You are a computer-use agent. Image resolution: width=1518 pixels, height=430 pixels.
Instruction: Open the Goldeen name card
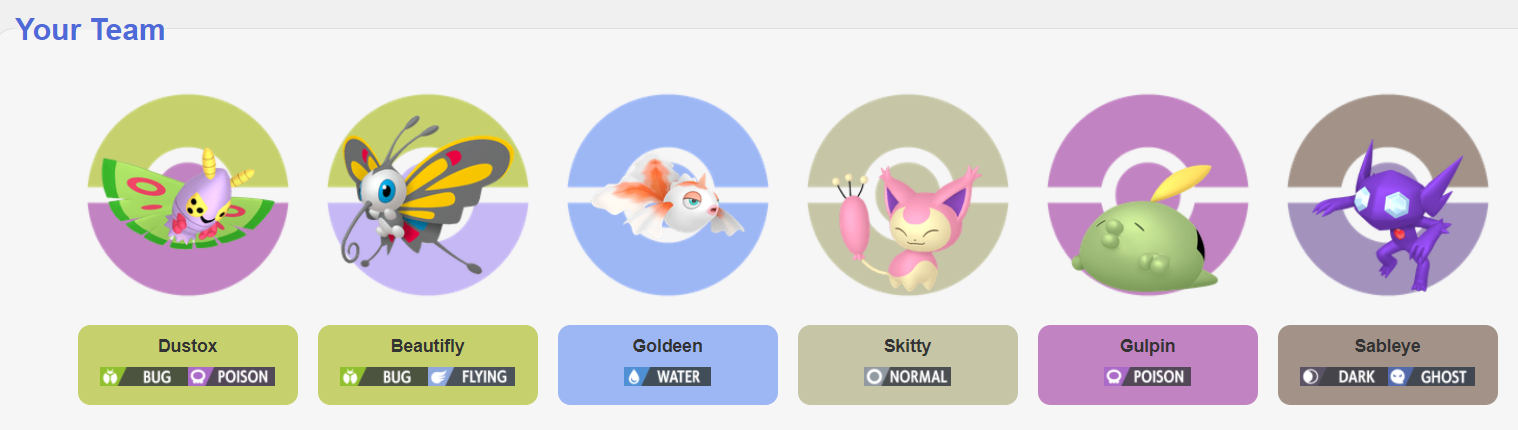pyautogui.click(x=668, y=365)
